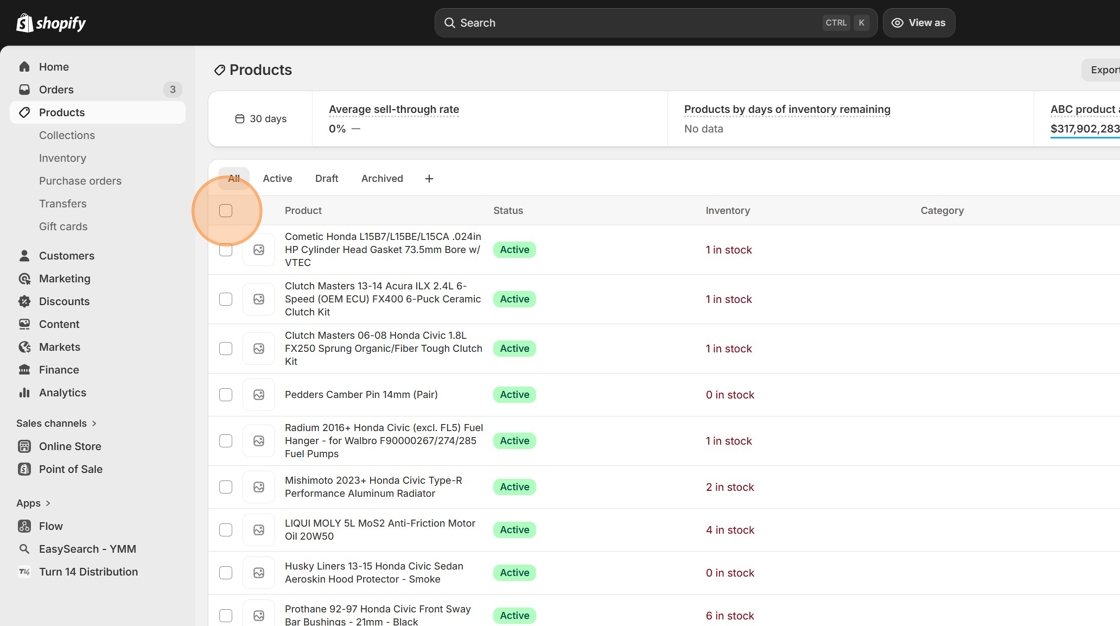Viewport: 1120px width, 626px height.
Task: Tick the select-all products checkbox
Action: (226, 211)
